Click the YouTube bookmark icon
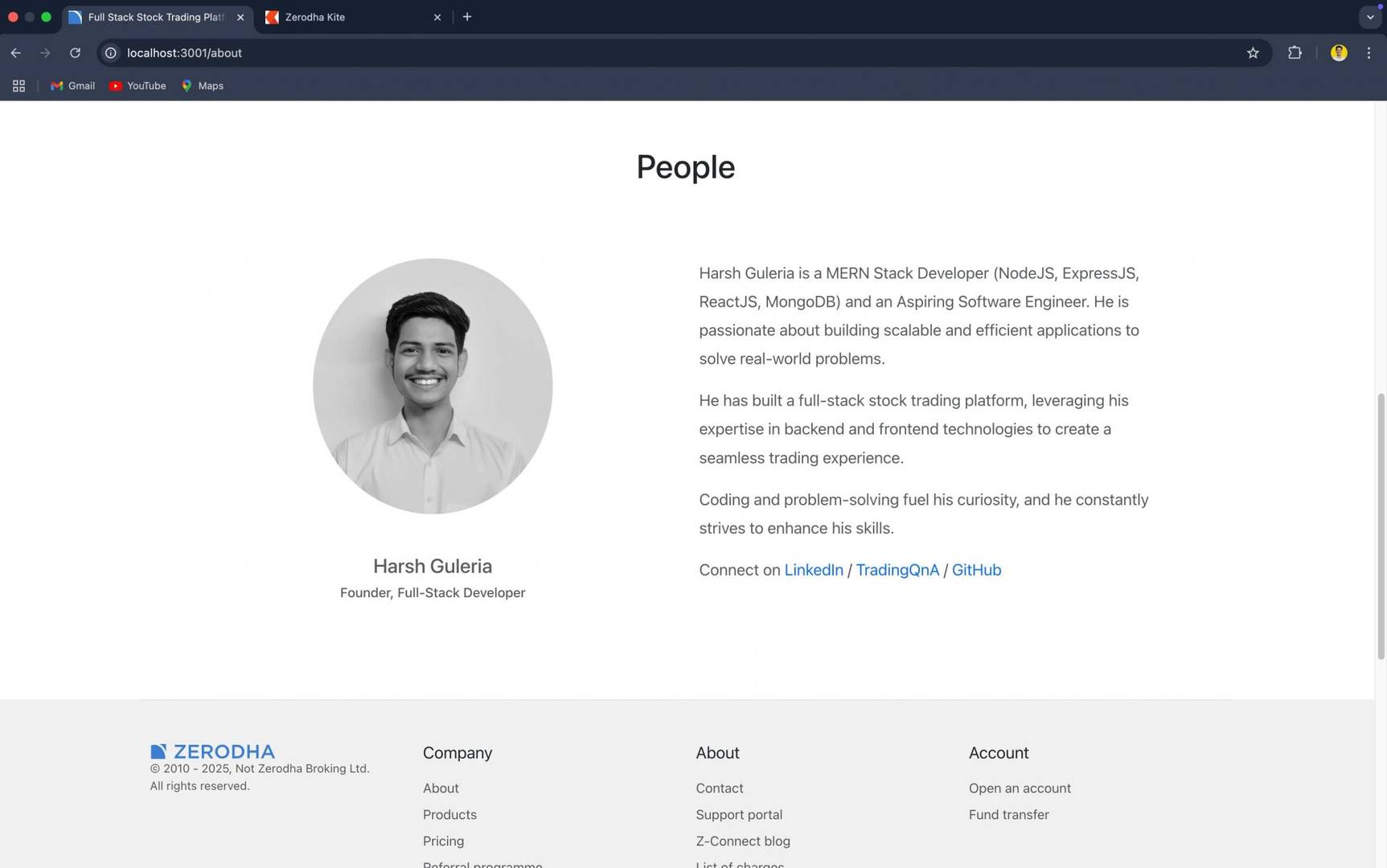 pos(115,85)
